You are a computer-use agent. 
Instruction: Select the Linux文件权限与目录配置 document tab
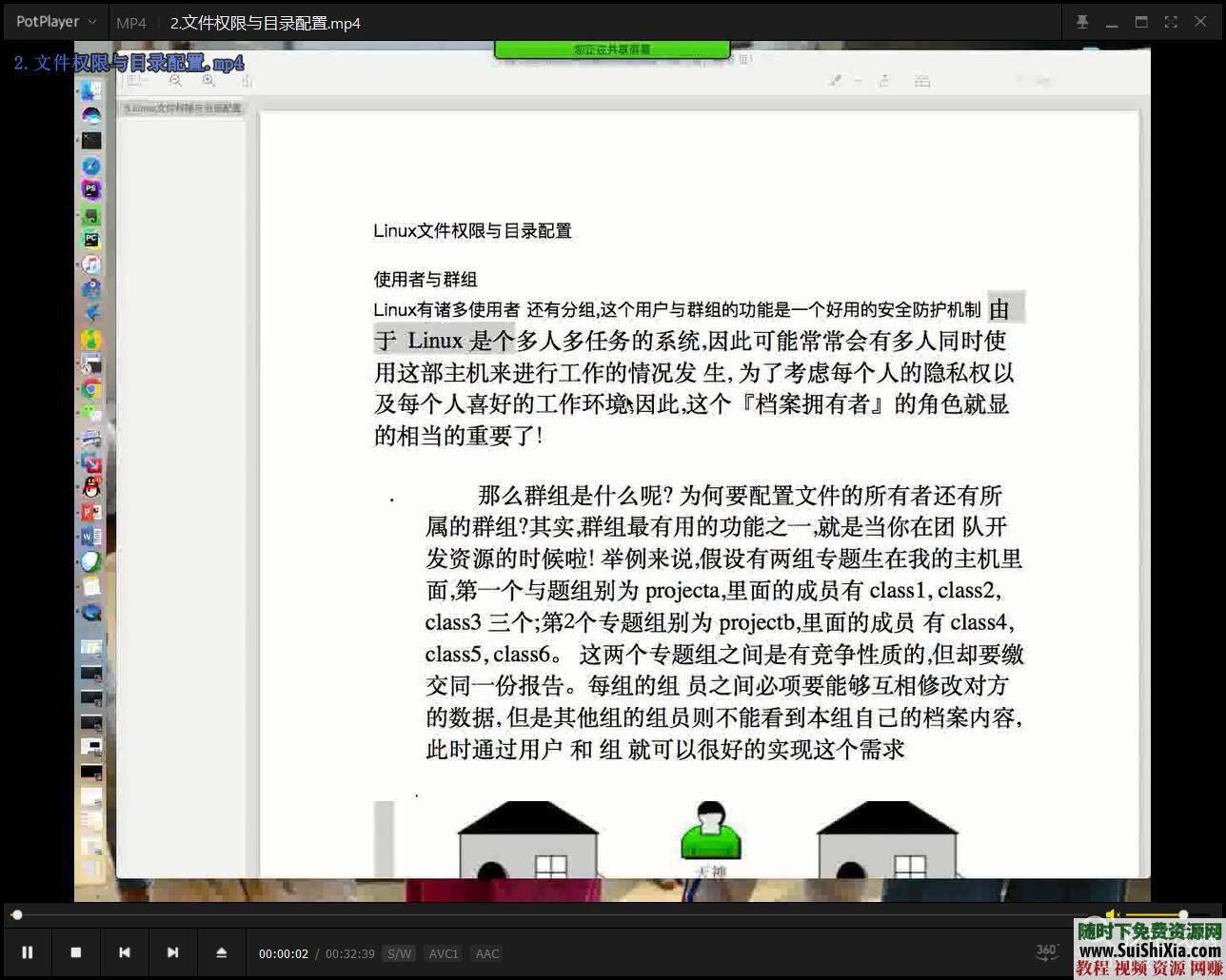click(x=184, y=108)
